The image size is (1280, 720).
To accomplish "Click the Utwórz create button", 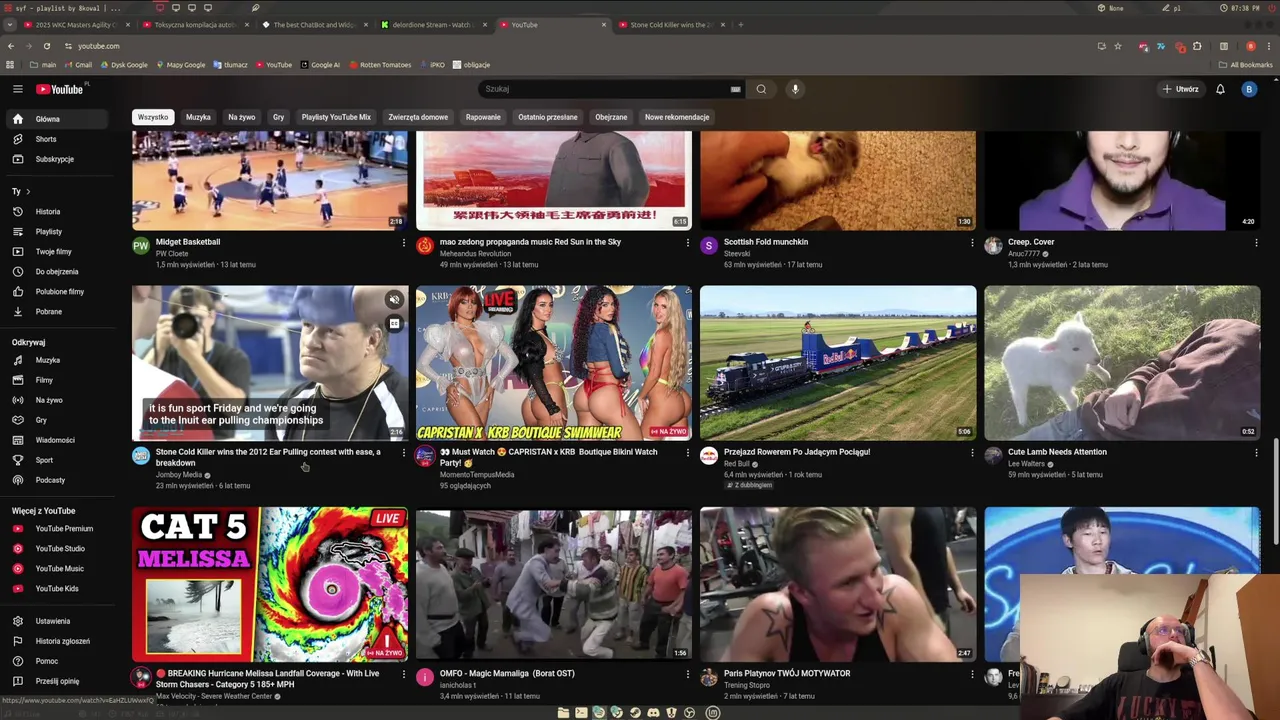I will (1181, 89).
